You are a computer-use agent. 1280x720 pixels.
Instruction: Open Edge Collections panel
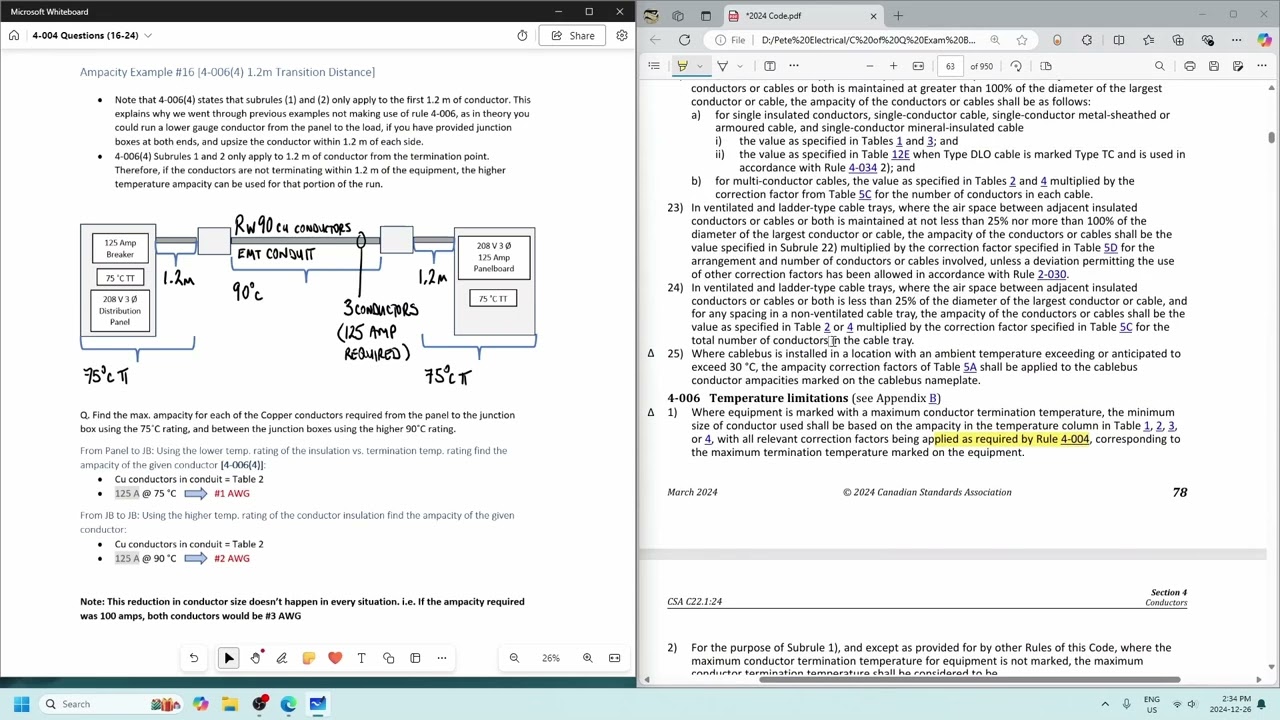pos(1178,40)
